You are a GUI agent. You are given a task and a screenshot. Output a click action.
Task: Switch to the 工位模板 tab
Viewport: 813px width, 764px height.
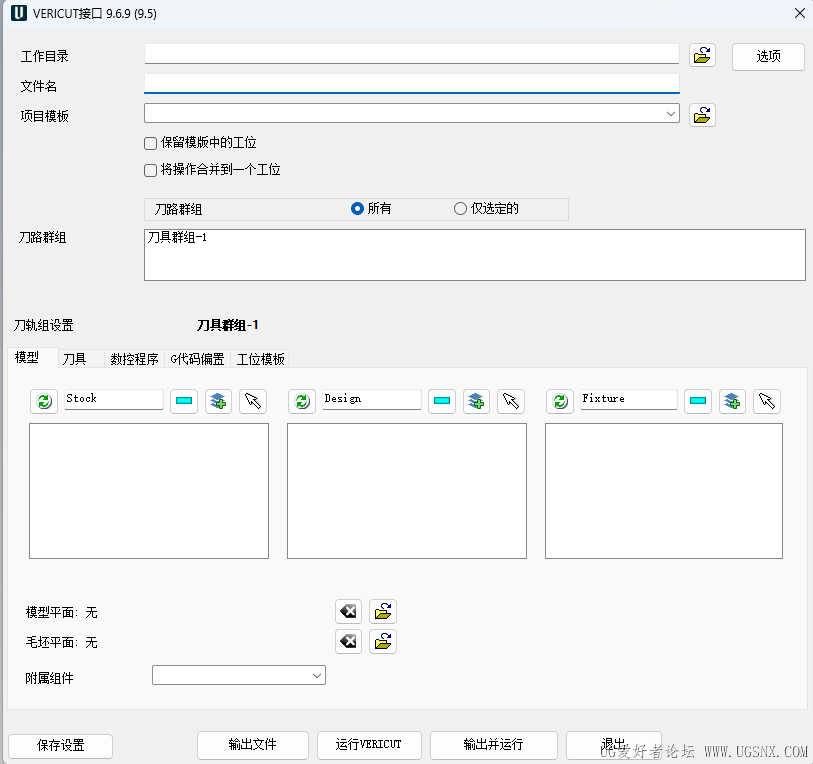point(261,359)
